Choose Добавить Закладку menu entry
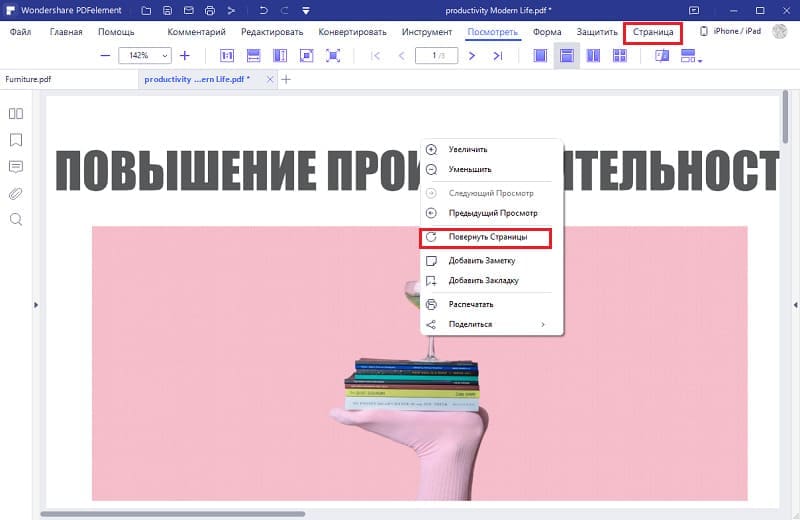The height and width of the screenshot is (520, 800). coord(491,280)
